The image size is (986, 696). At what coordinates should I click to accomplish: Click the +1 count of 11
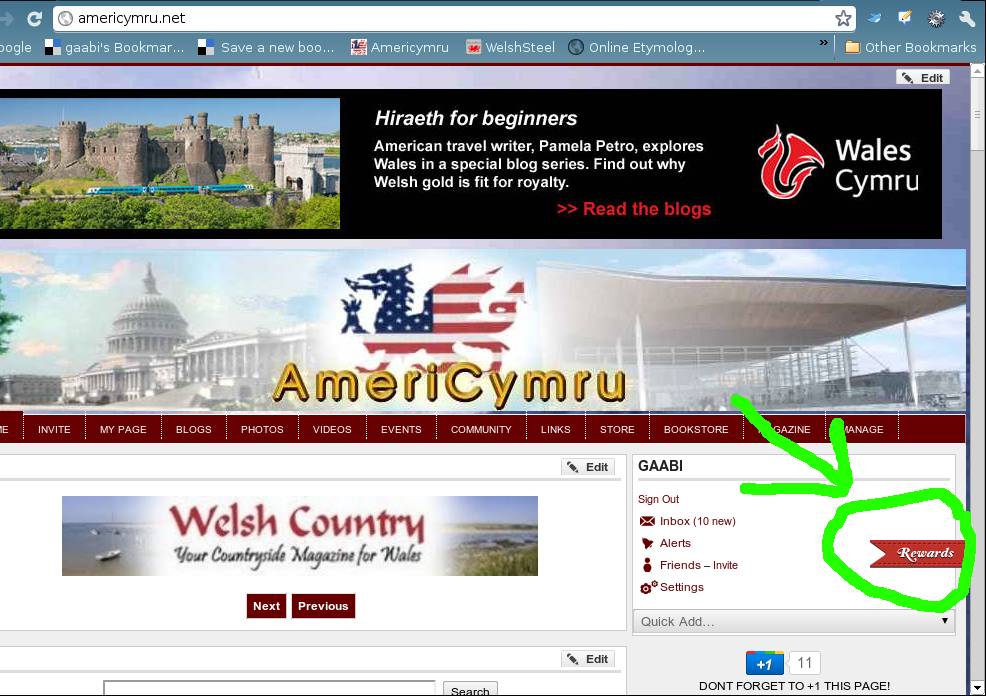(804, 663)
